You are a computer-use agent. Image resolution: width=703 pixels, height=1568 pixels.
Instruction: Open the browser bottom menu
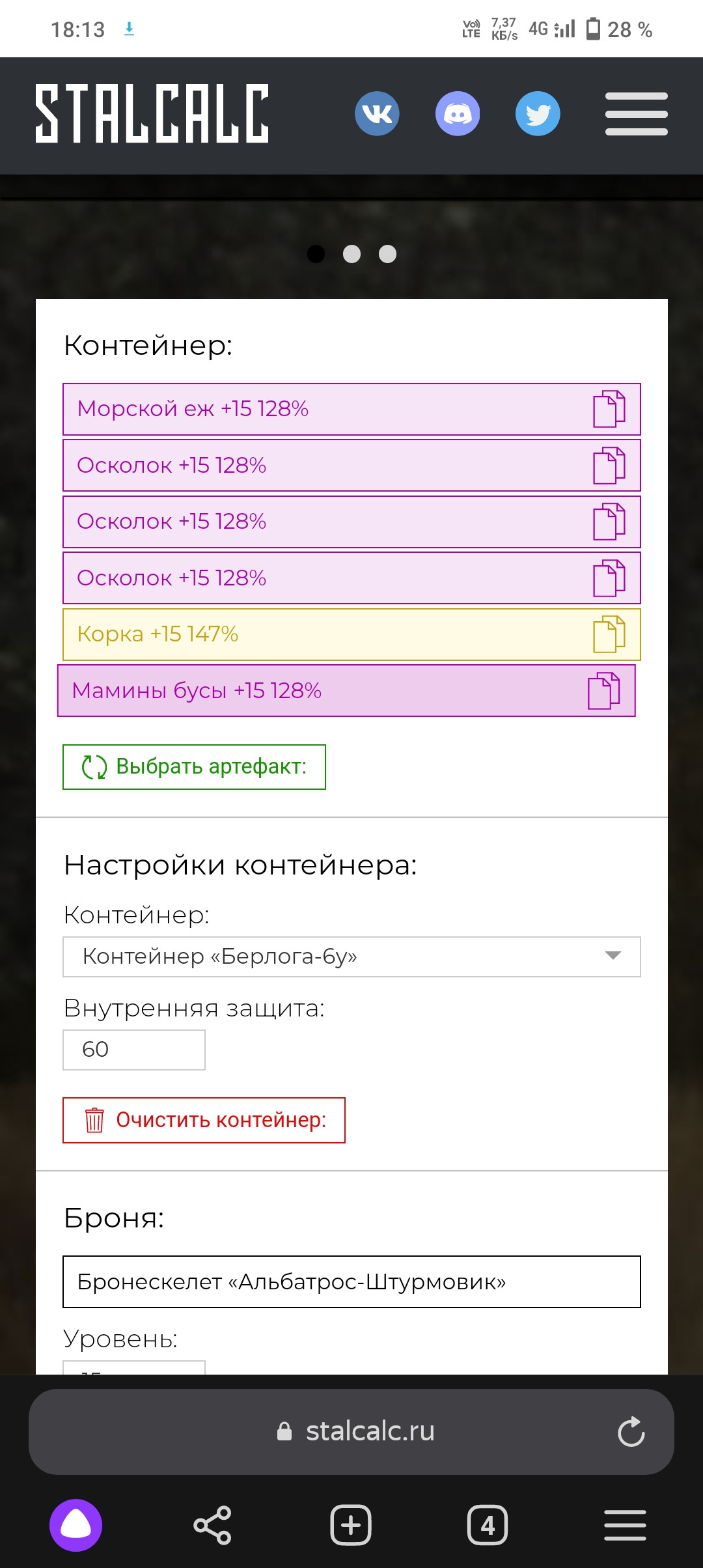pos(625,1525)
